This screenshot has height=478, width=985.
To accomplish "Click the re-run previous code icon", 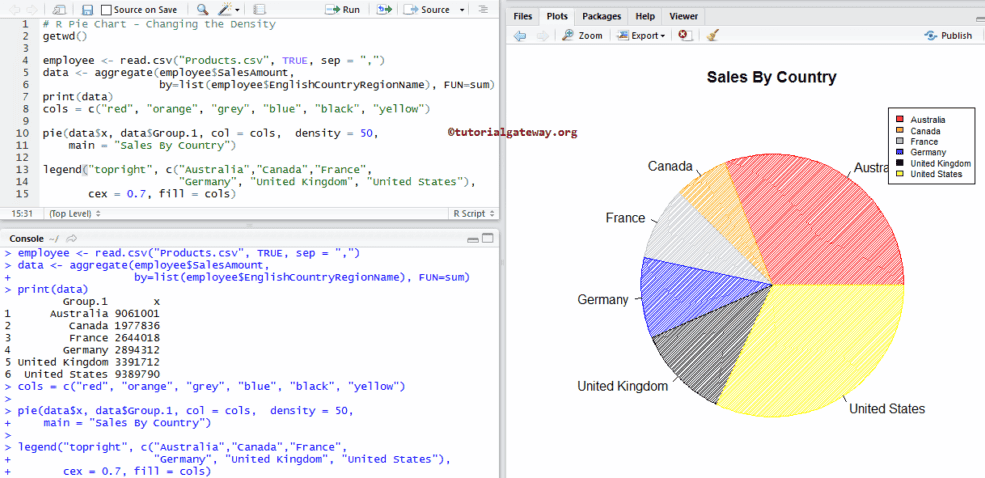I will click(x=385, y=9).
